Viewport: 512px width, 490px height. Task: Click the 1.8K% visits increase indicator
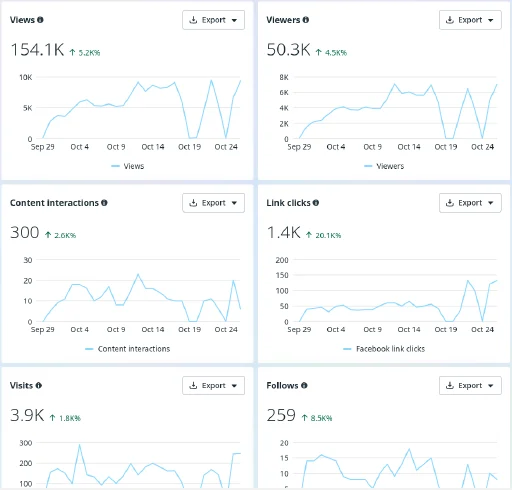tap(65, 418)
